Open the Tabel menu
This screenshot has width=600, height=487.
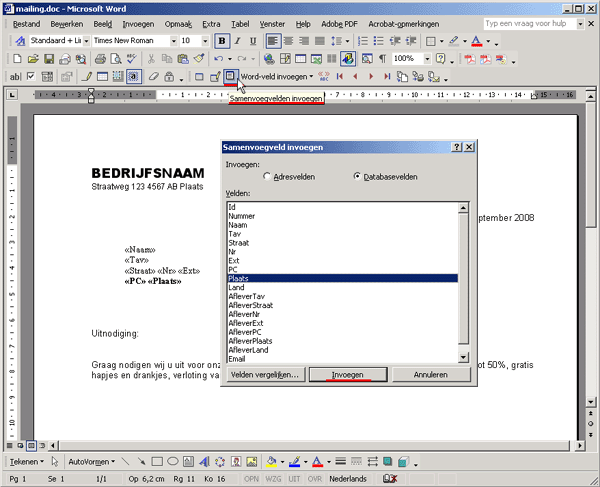240,21
